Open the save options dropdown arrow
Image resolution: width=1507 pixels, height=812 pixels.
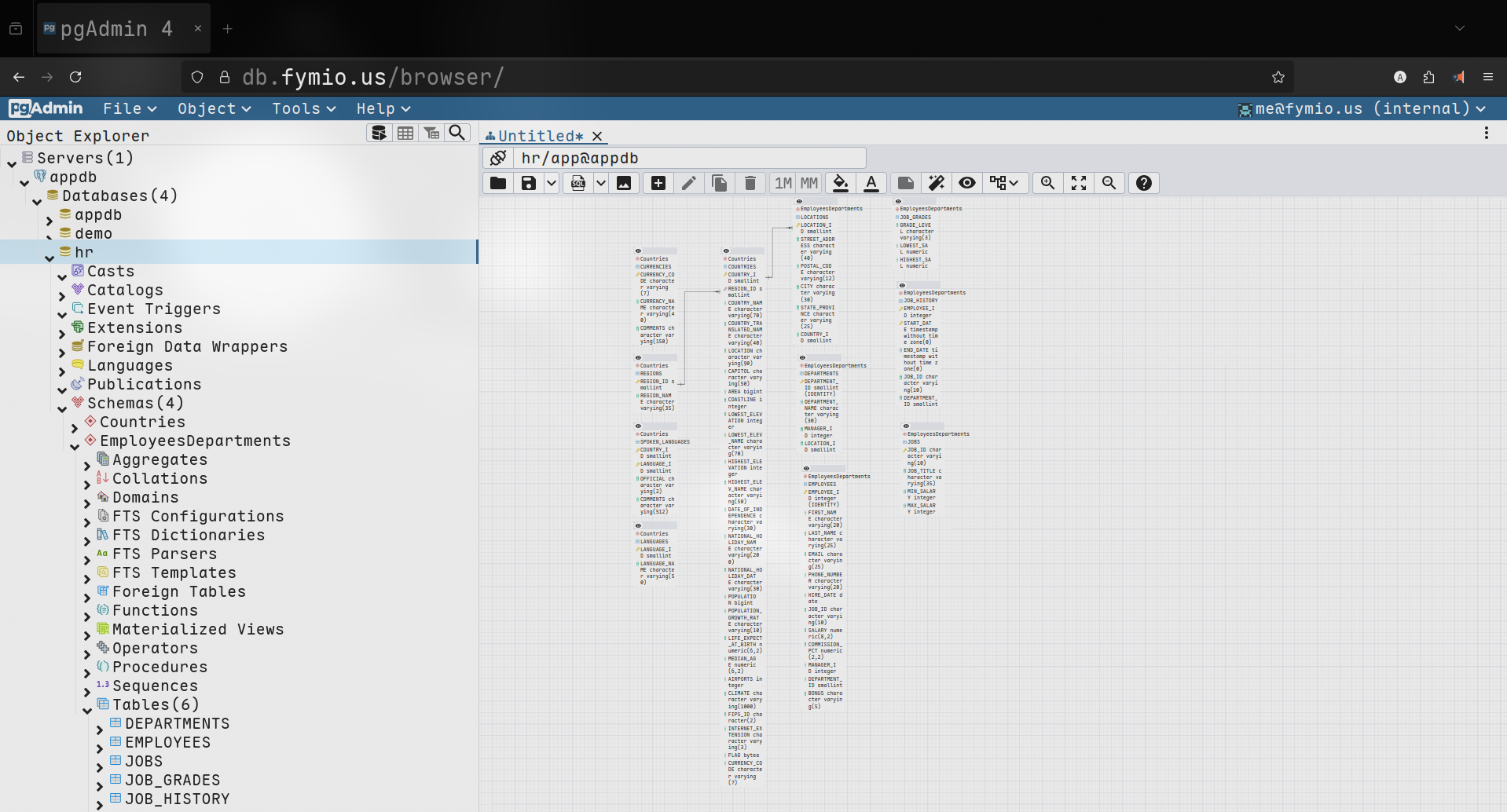552,183
